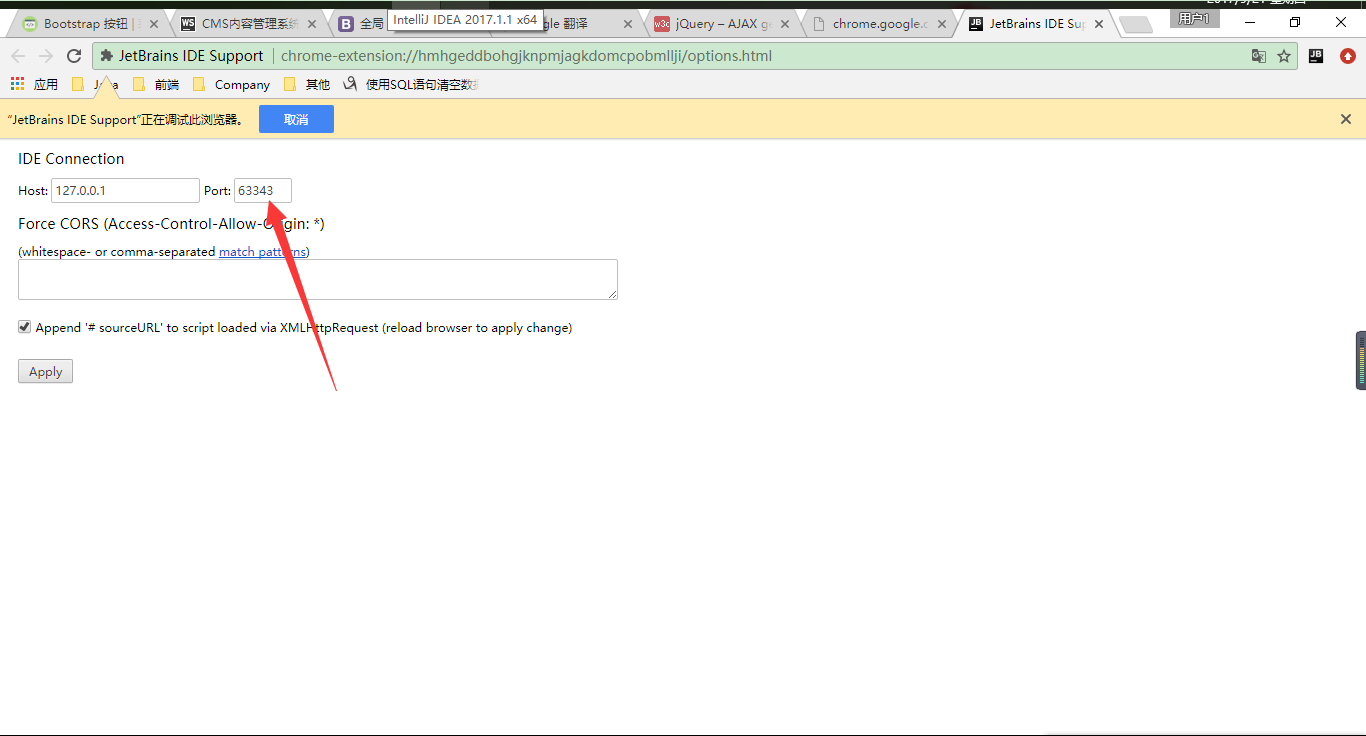Click the browser back arrow
1366x736 pixels.
click(18, 56)
